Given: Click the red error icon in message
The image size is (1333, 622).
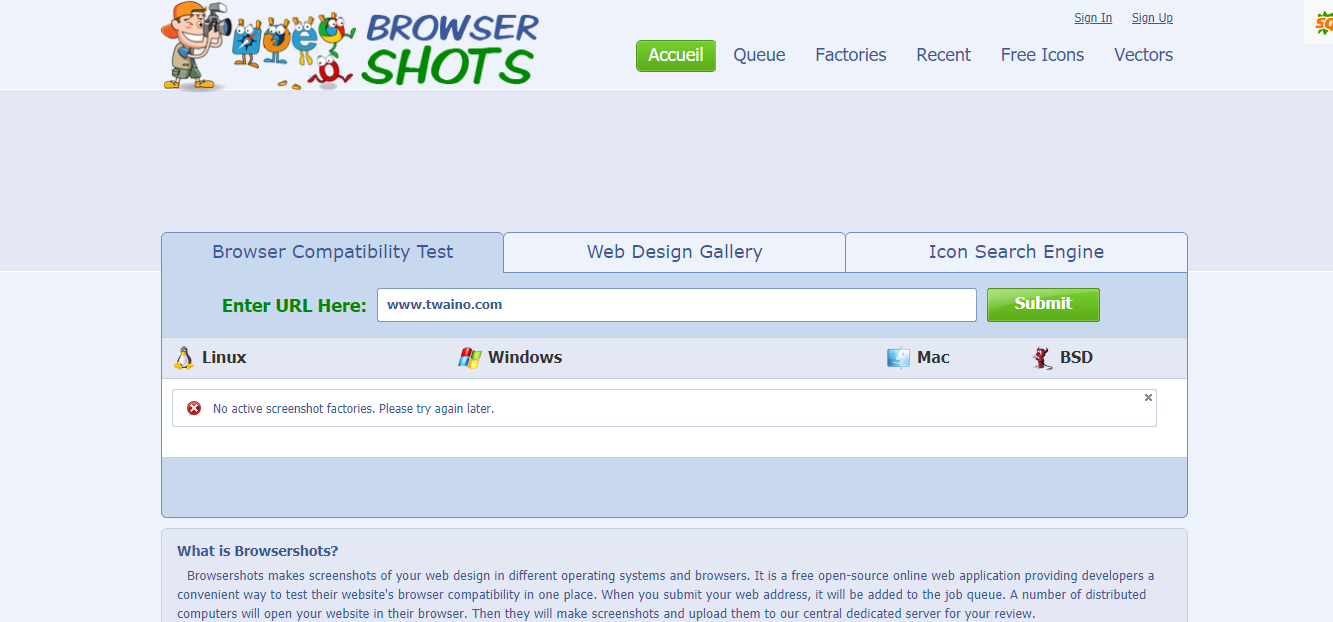Looking at the screenshot, I should pos(194,408).
